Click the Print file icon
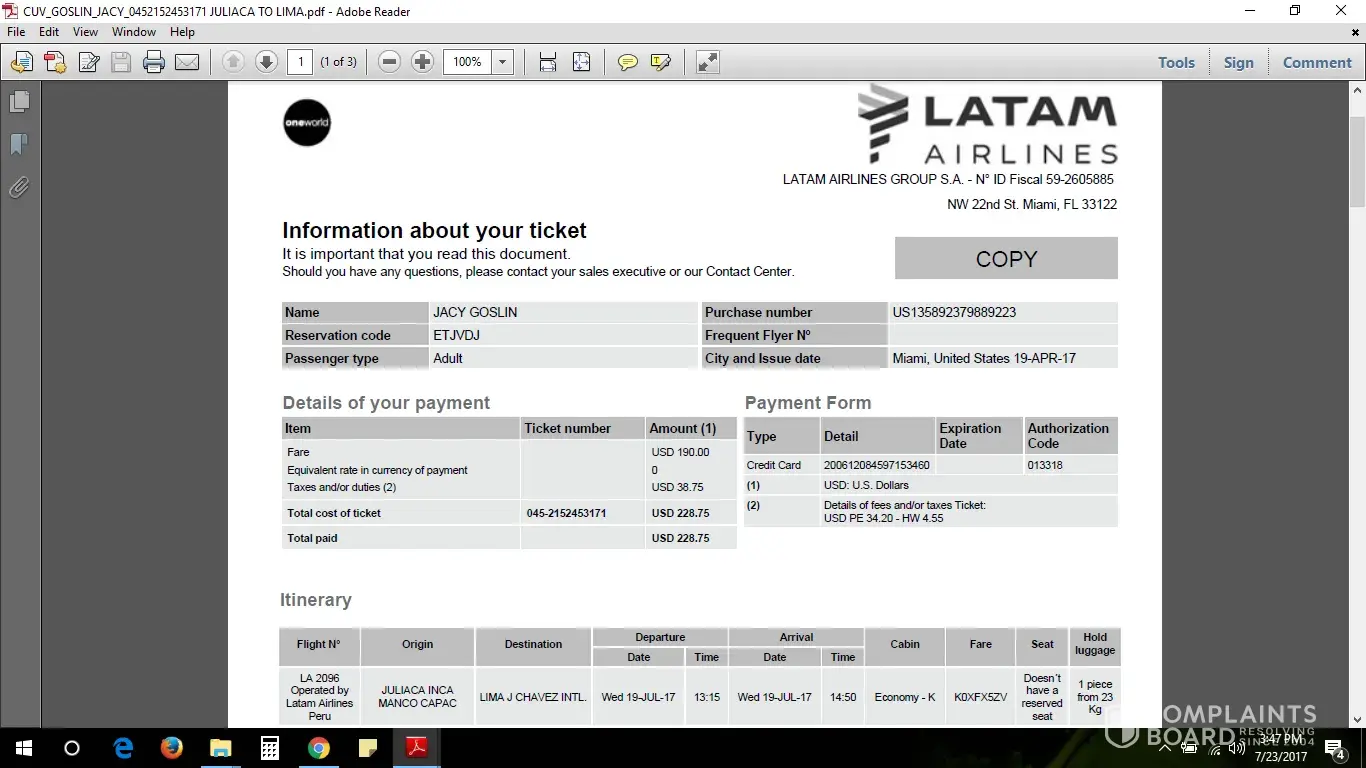 154,62
